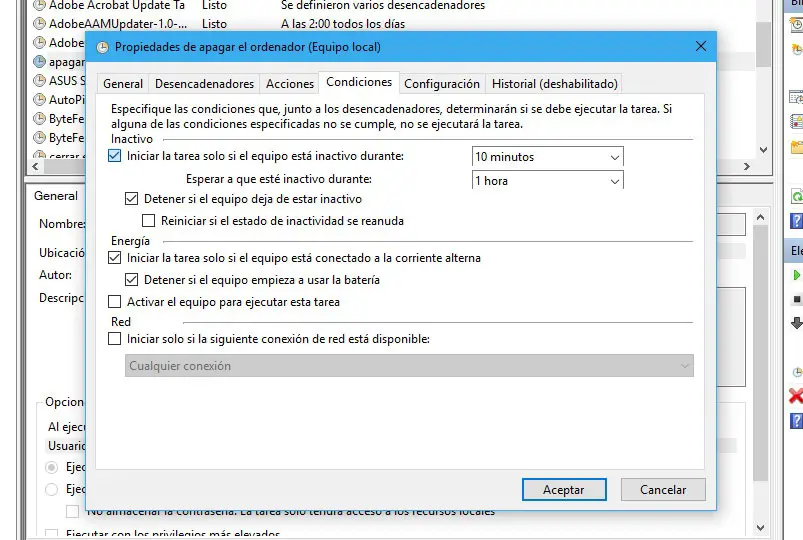Viewport: 803px width, 540px height.
Task: View the Historial (deshabilitado) tab
Action: point(555,84)
